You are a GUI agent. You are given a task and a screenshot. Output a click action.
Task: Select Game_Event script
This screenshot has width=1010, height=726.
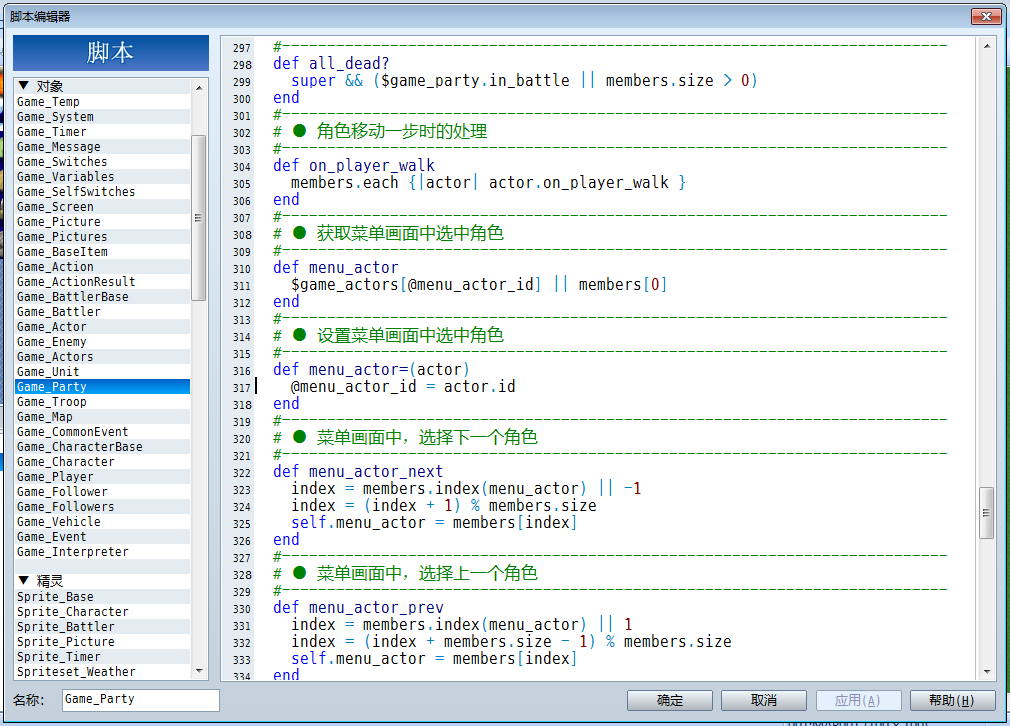(102, 537)
